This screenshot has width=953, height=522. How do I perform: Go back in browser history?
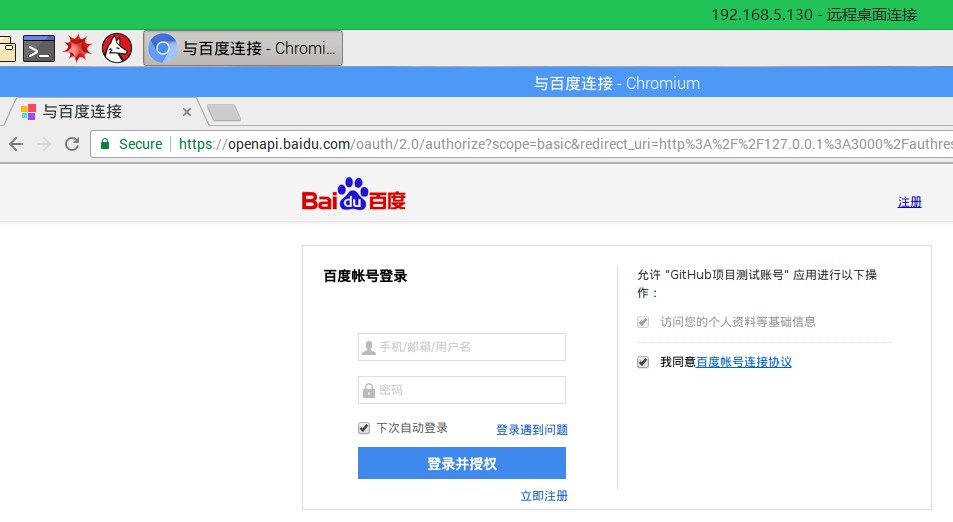(x=16, y=144)
